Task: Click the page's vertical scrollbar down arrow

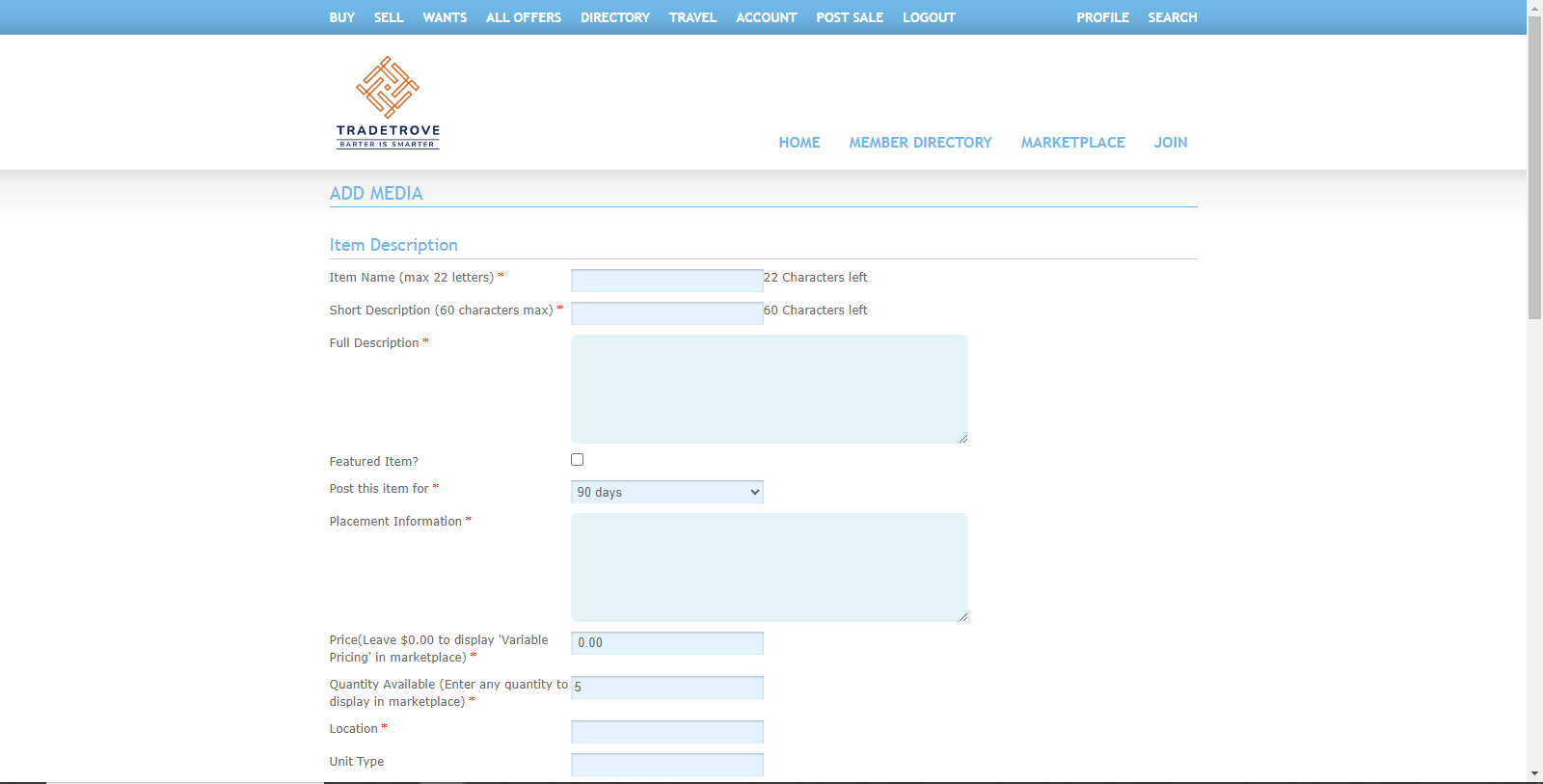Action: (1534, 773)
